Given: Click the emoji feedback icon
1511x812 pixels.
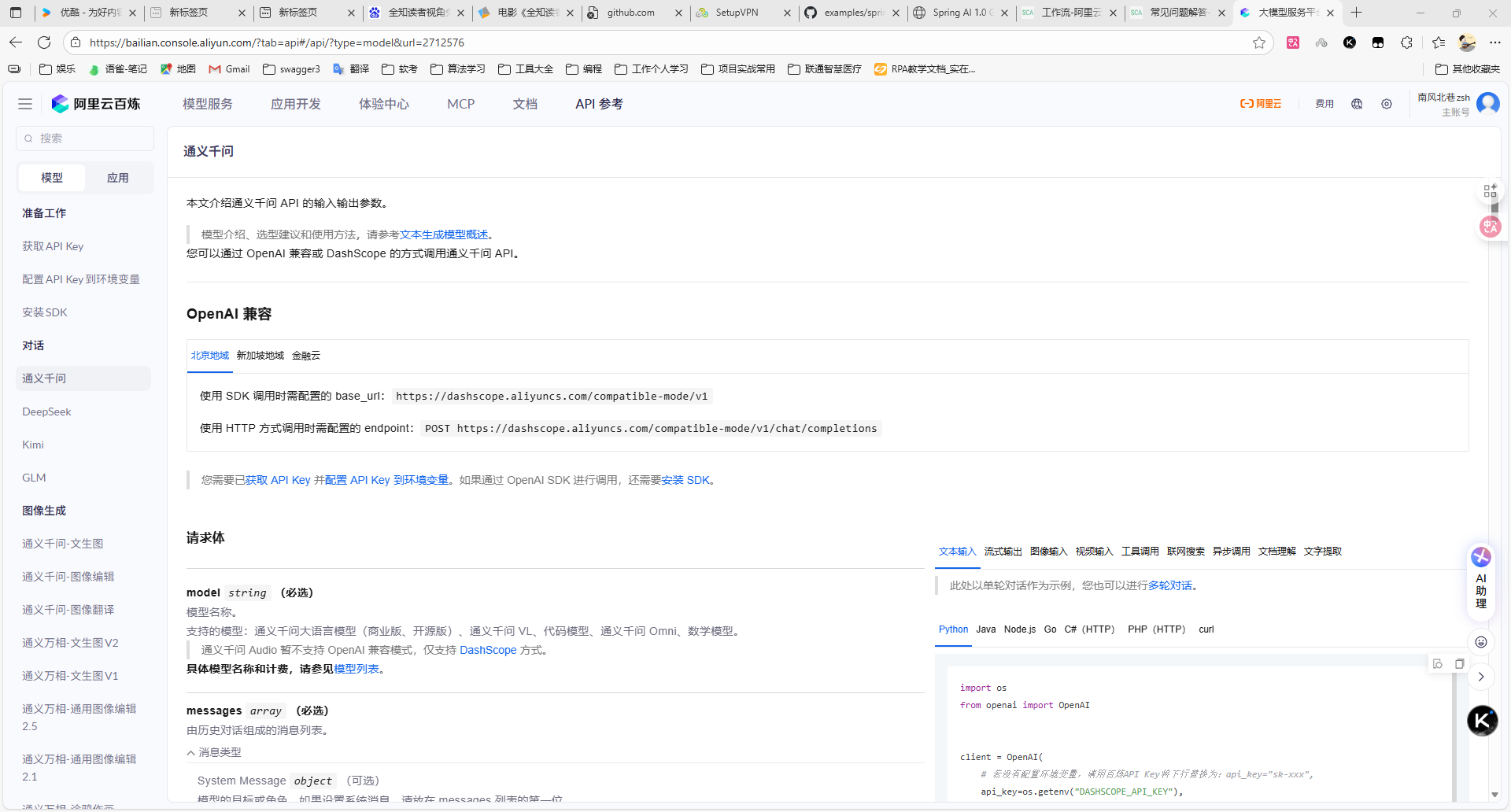Looking at the screenshot, I should tap(1482, 642).
